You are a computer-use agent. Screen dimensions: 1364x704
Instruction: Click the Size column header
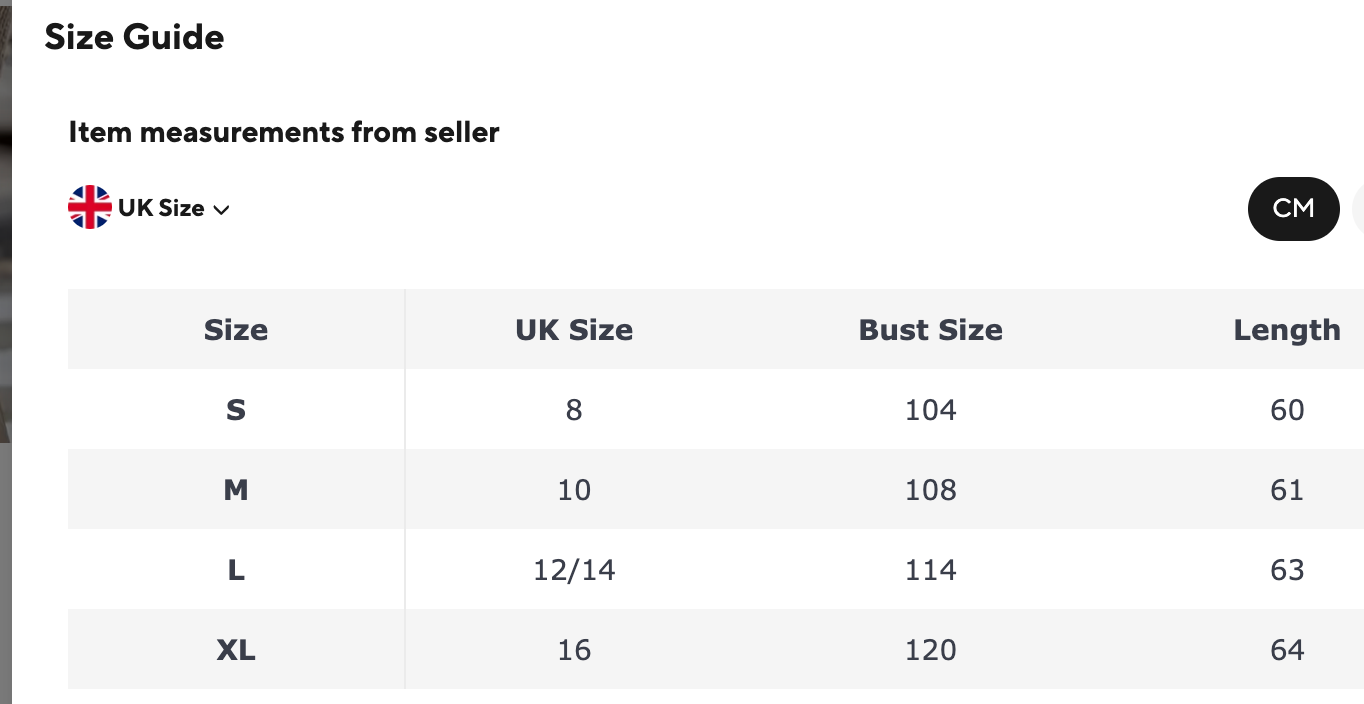coord(236,330)
